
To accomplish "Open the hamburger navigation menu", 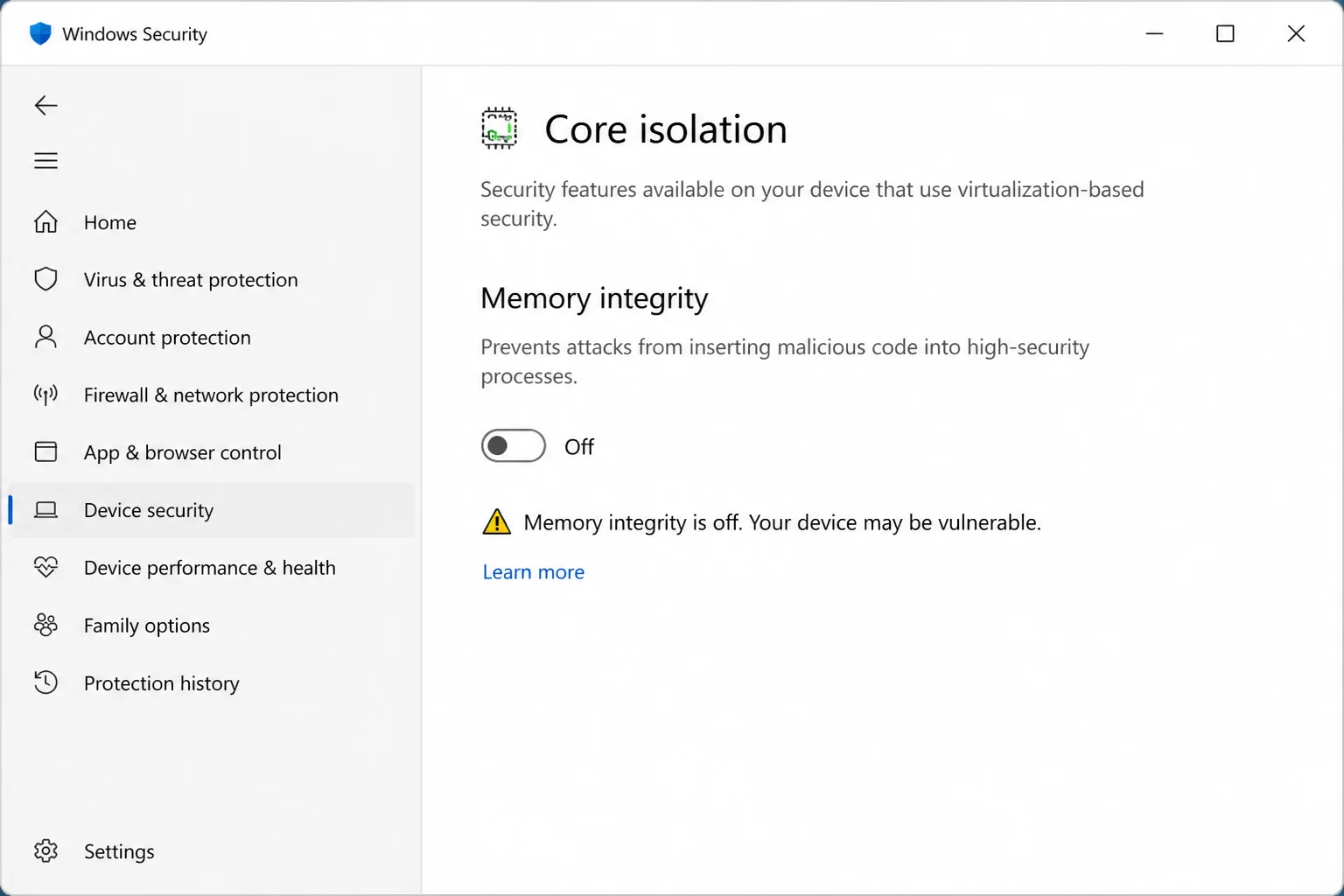I will pyautogui.click(x=45, y=161).
